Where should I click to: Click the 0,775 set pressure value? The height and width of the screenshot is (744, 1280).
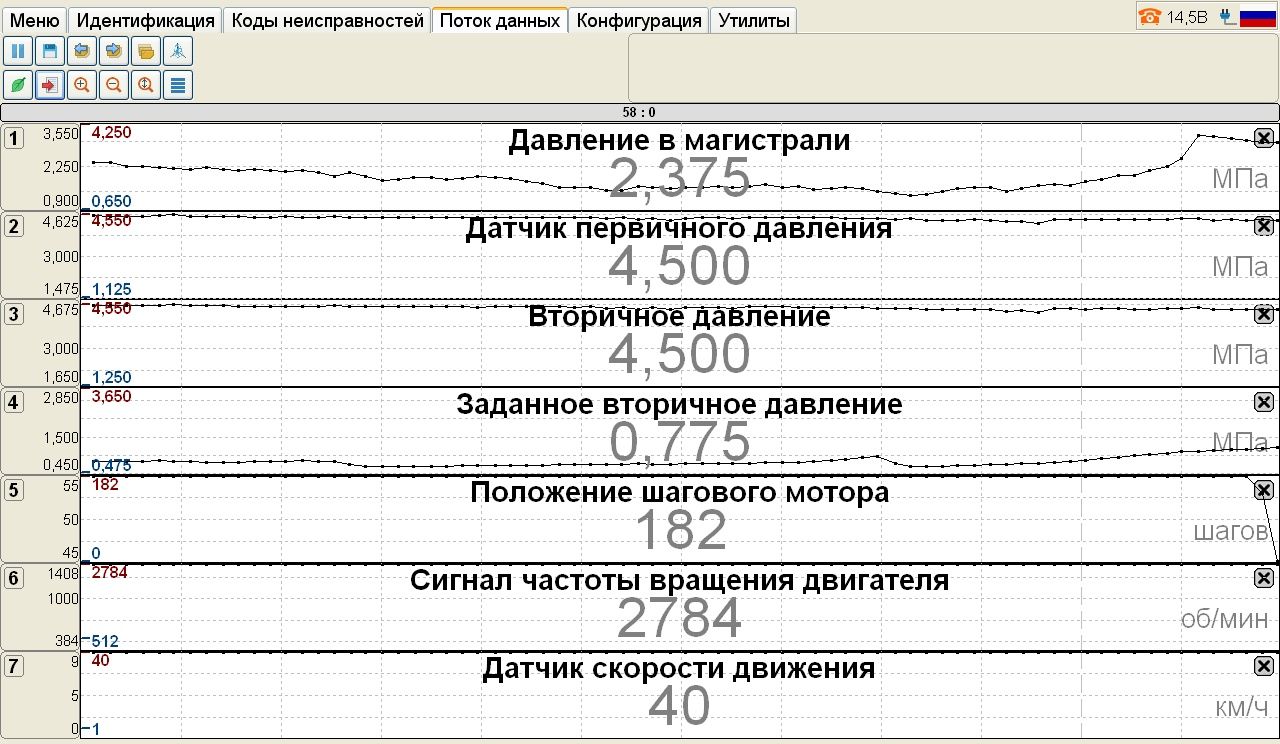679,442
